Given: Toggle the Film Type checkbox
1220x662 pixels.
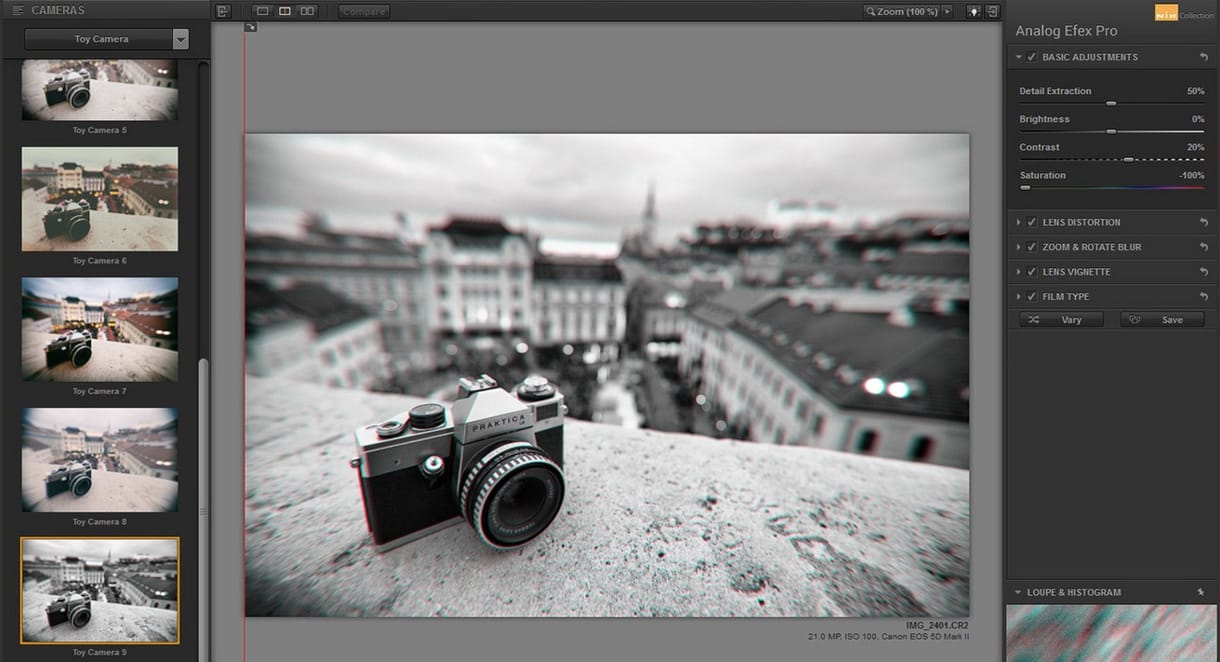Looking at the screenshot, I should click(1032, 297).
